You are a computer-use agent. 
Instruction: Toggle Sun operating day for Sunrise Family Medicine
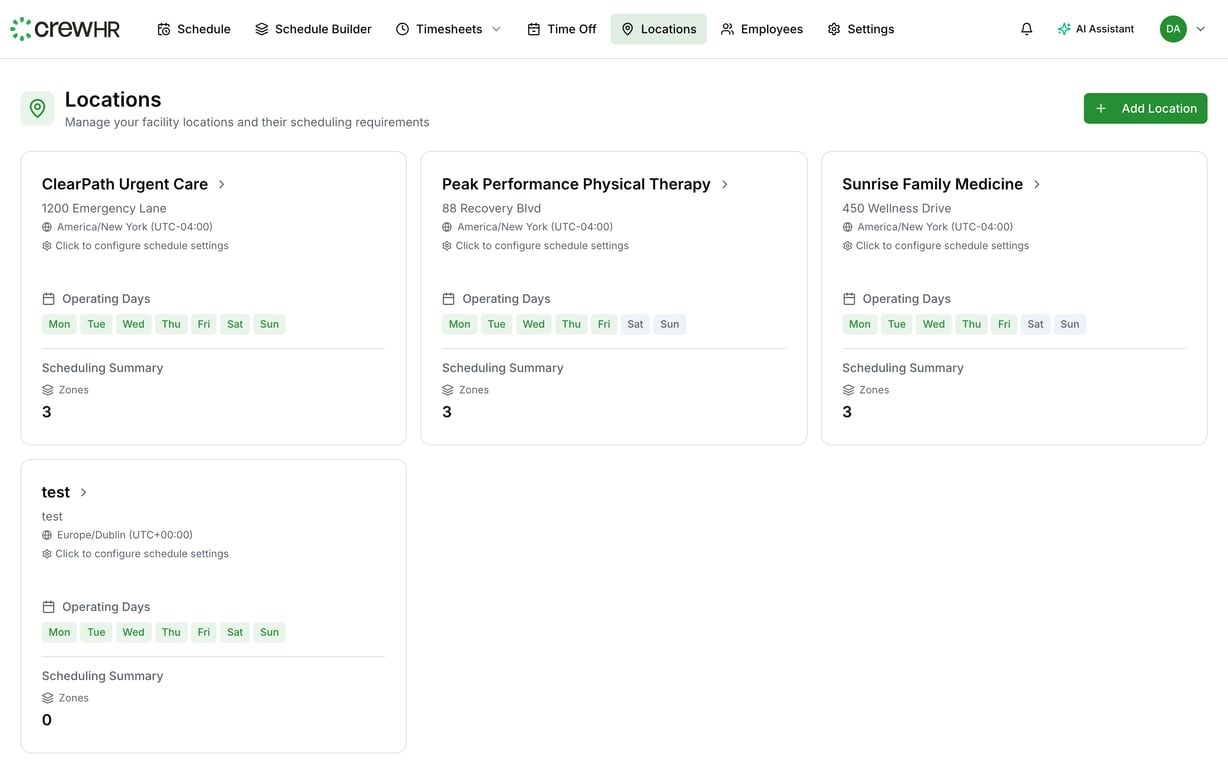1069,324
